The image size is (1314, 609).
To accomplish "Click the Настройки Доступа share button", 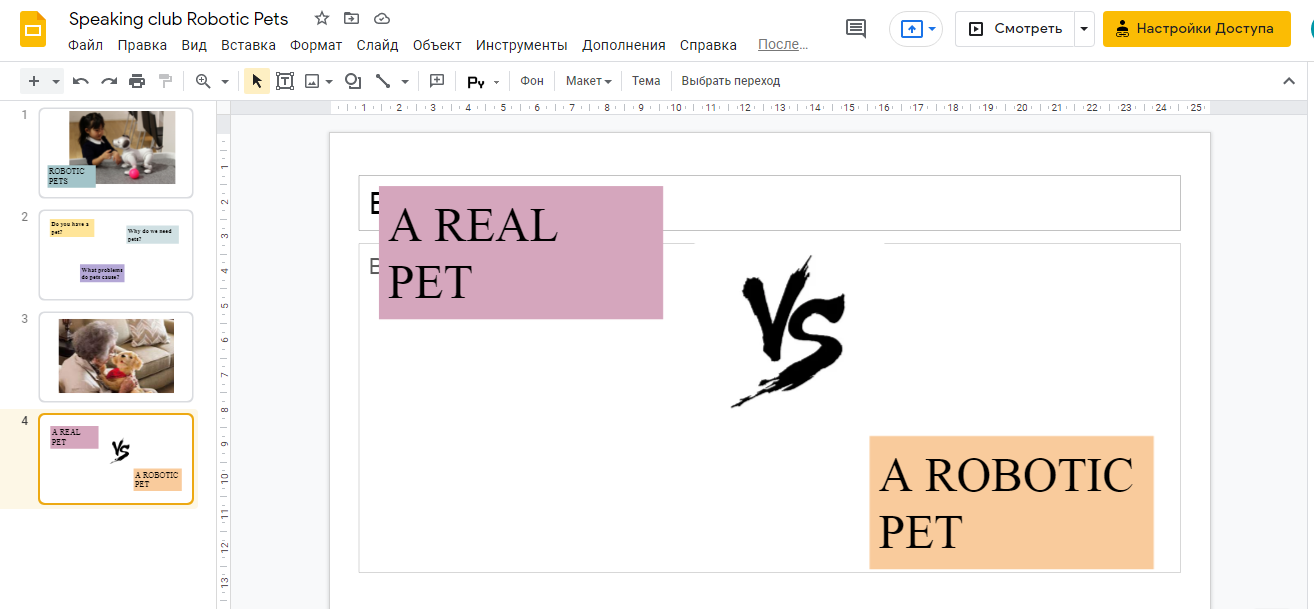I will coord(1196,29).
